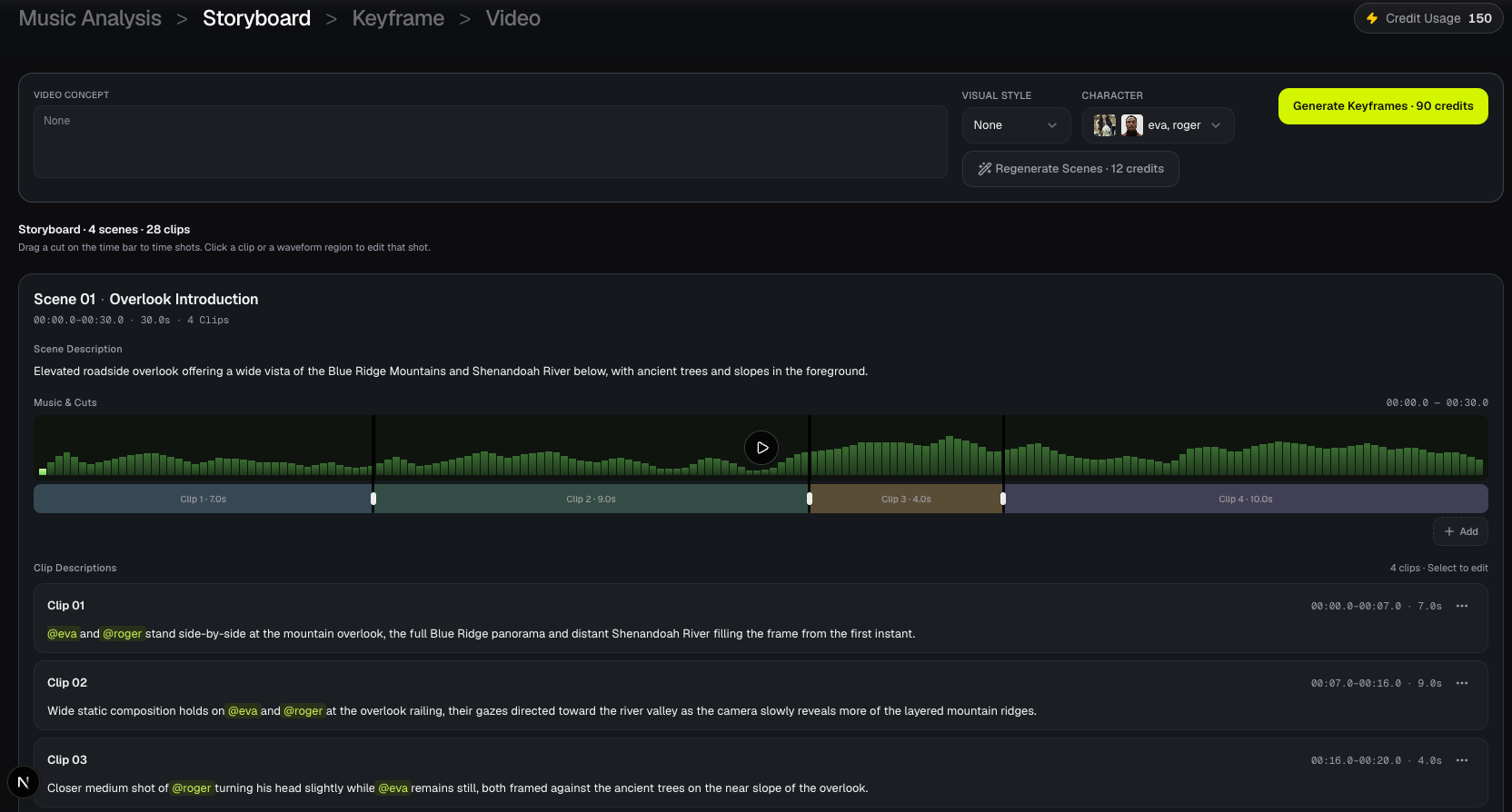1512x812 pixels.
Task: Click Generate Keyframes 90 credits button
Action: click(1383, 106)
